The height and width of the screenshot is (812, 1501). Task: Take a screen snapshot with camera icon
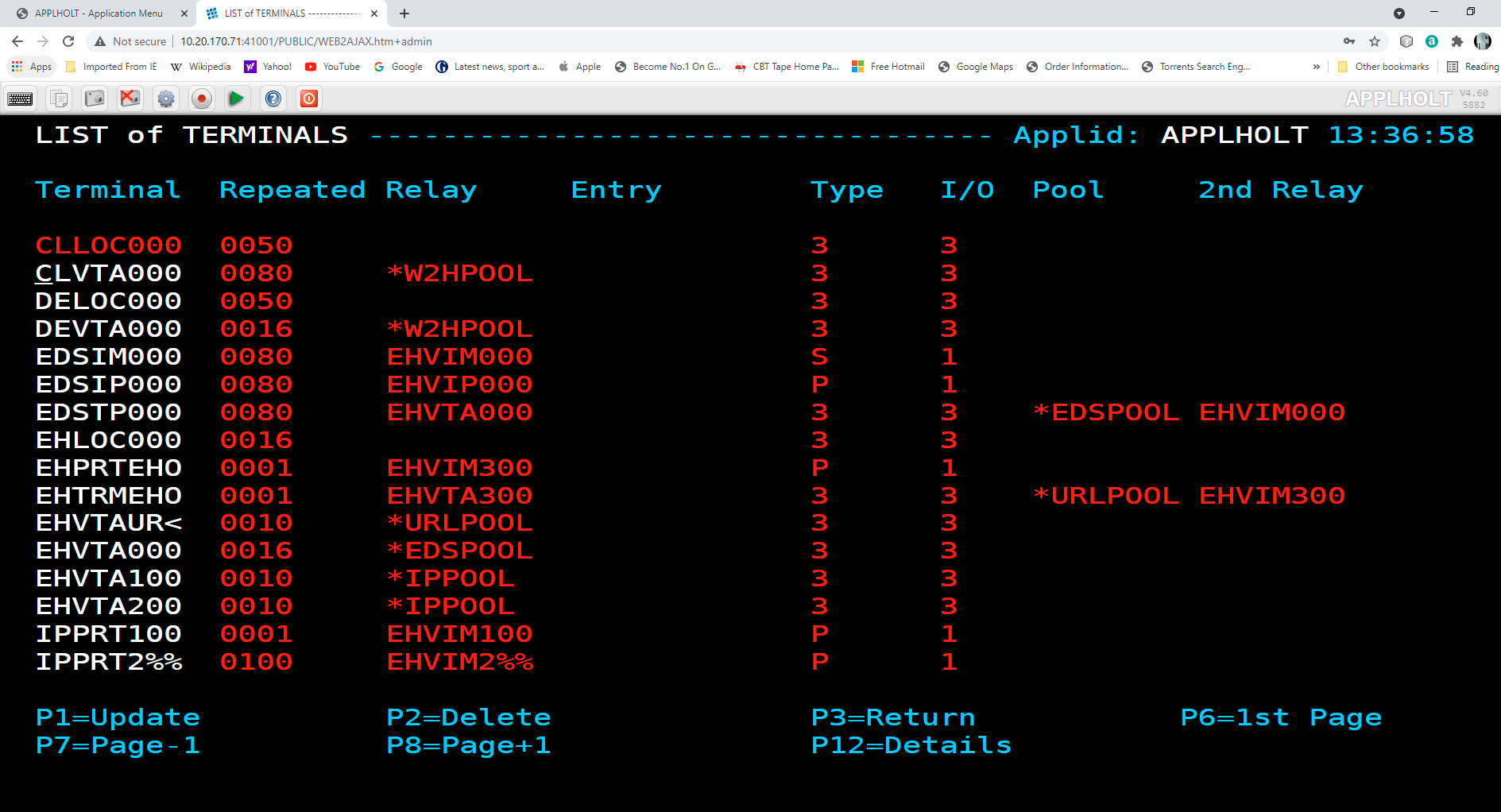pyautogui.click(x=95, y=99)
